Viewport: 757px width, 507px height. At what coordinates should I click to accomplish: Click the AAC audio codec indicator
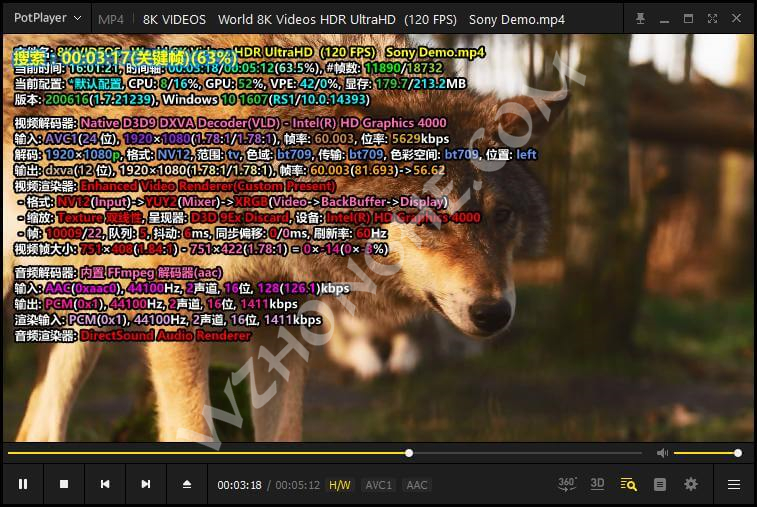click(x=416, y=485)
